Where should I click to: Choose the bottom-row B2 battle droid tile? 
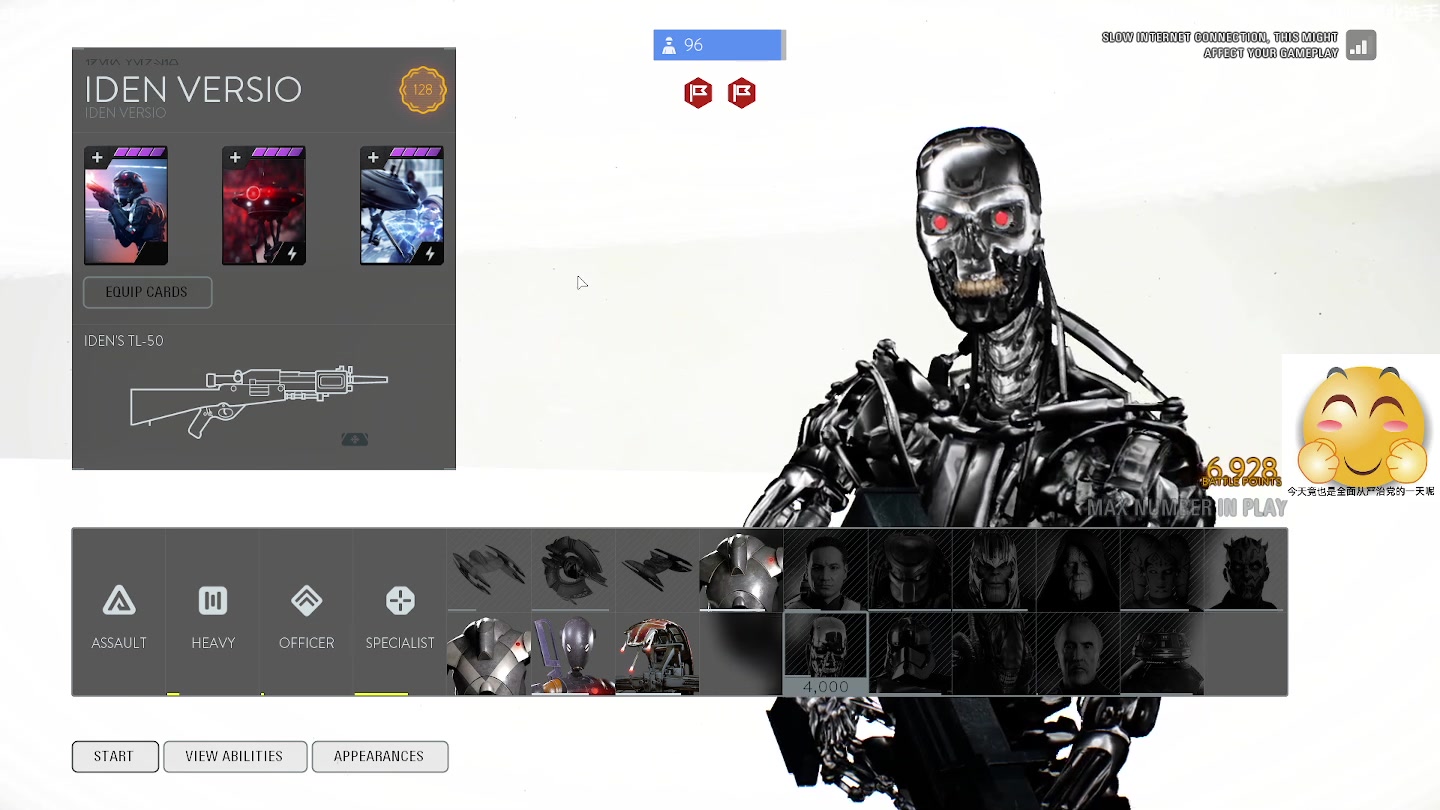pos(489,654)
